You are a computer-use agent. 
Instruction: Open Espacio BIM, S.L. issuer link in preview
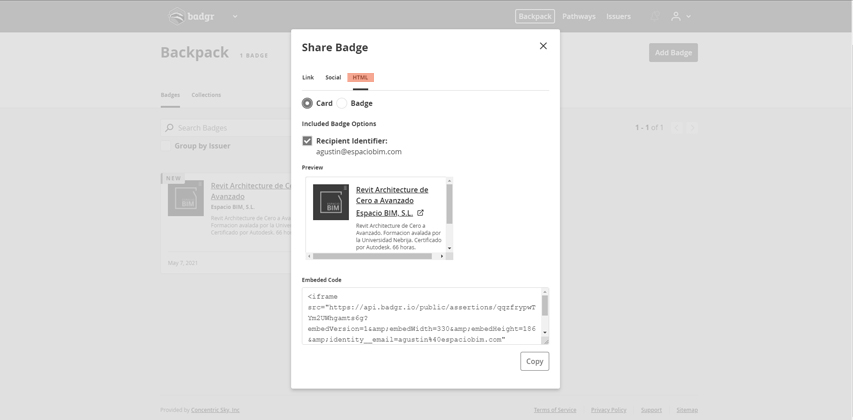384,213
